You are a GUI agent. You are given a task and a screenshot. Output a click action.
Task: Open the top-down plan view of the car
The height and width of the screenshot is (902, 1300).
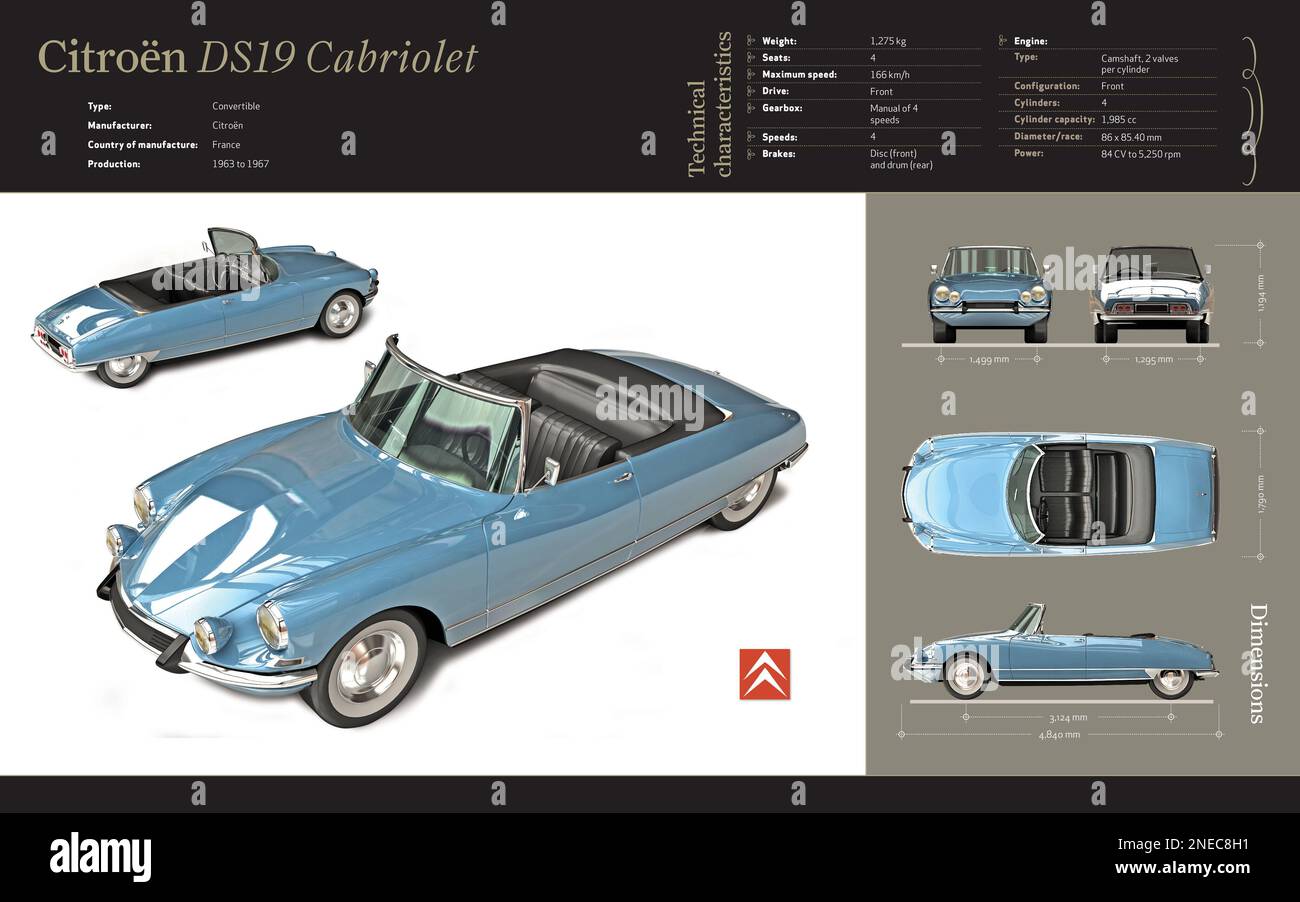tap(1059, 493)
